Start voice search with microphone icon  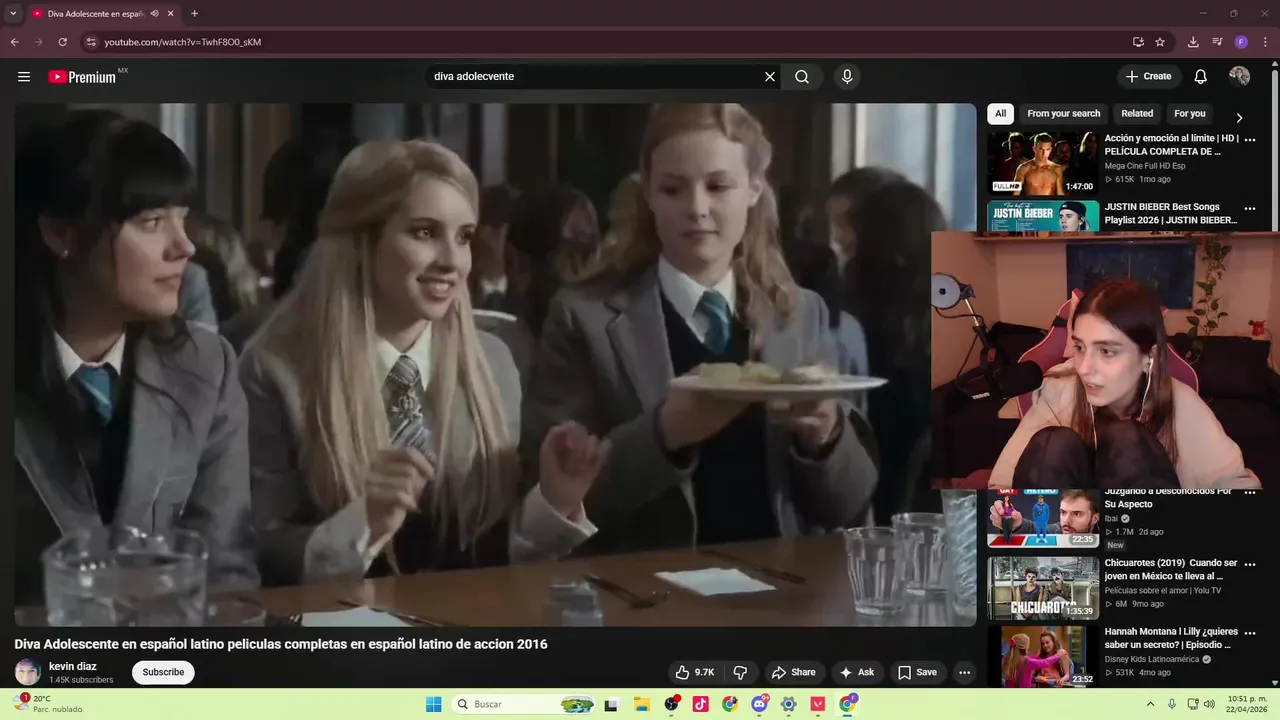(x=847, y=77)
